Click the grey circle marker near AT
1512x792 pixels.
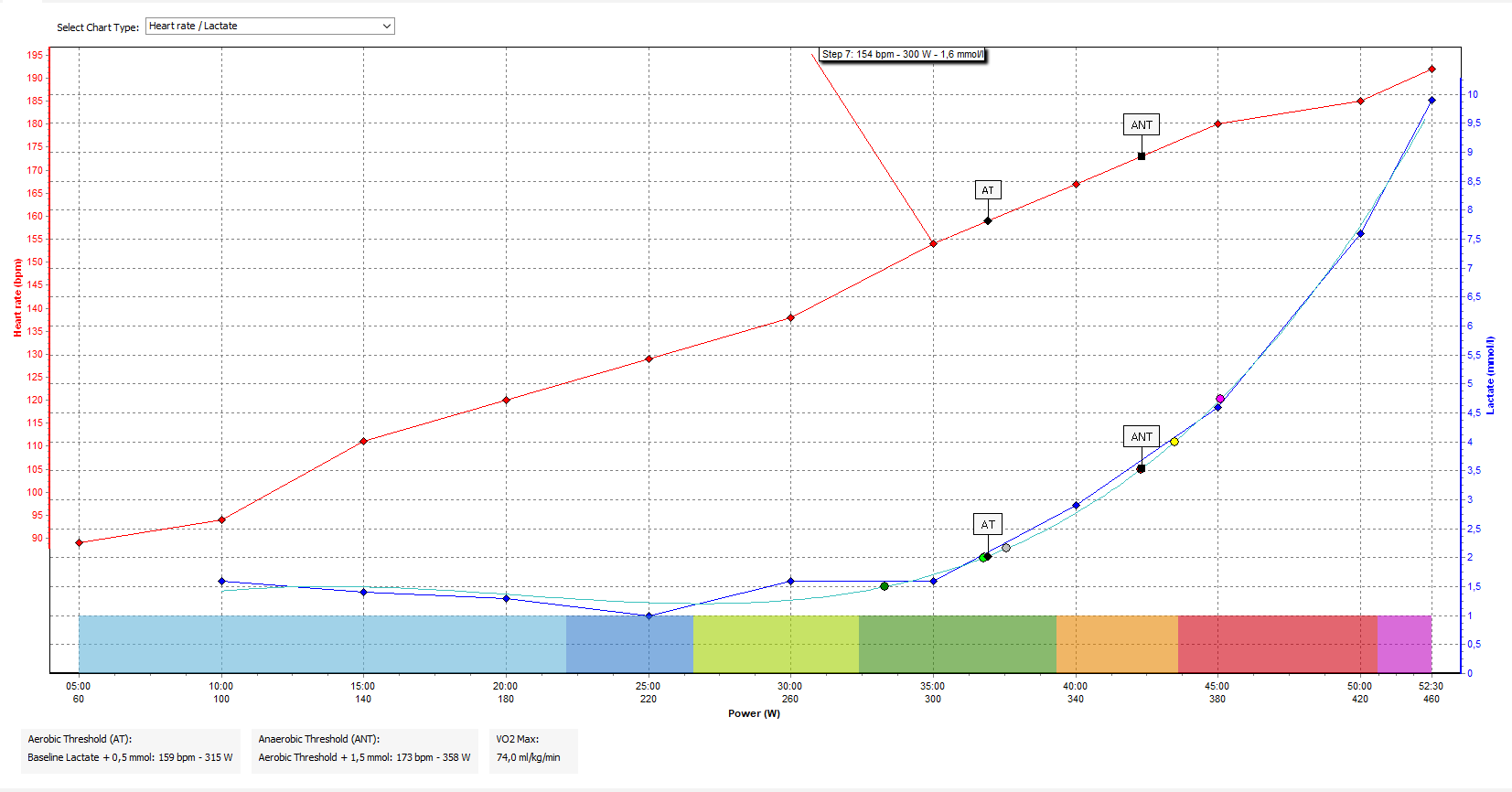(1006, 548)
